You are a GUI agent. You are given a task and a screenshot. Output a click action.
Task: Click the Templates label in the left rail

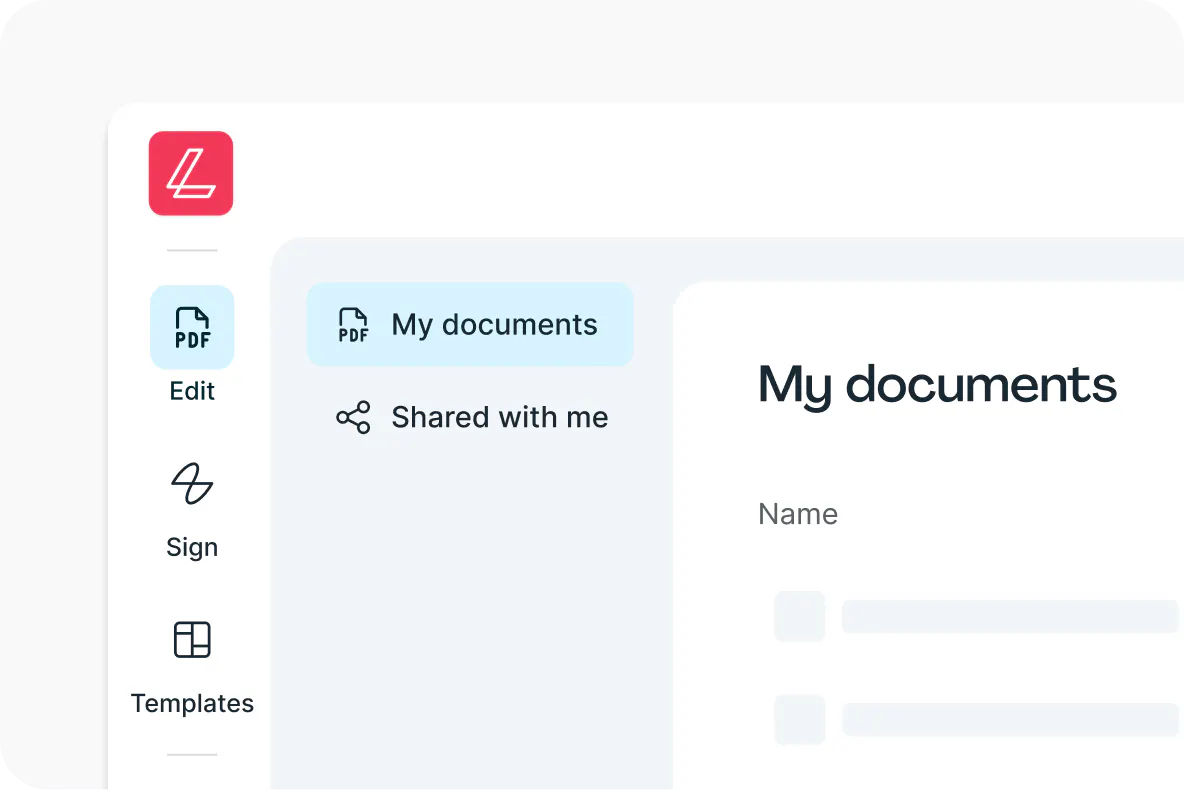(192, 703)
